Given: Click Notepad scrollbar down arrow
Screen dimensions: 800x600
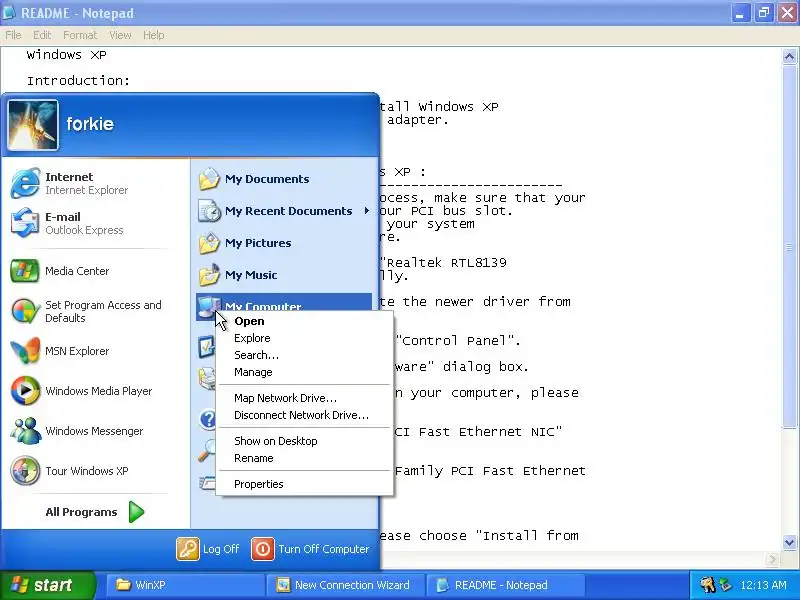Looking at the screenshot, I should [x=789, y=542].
